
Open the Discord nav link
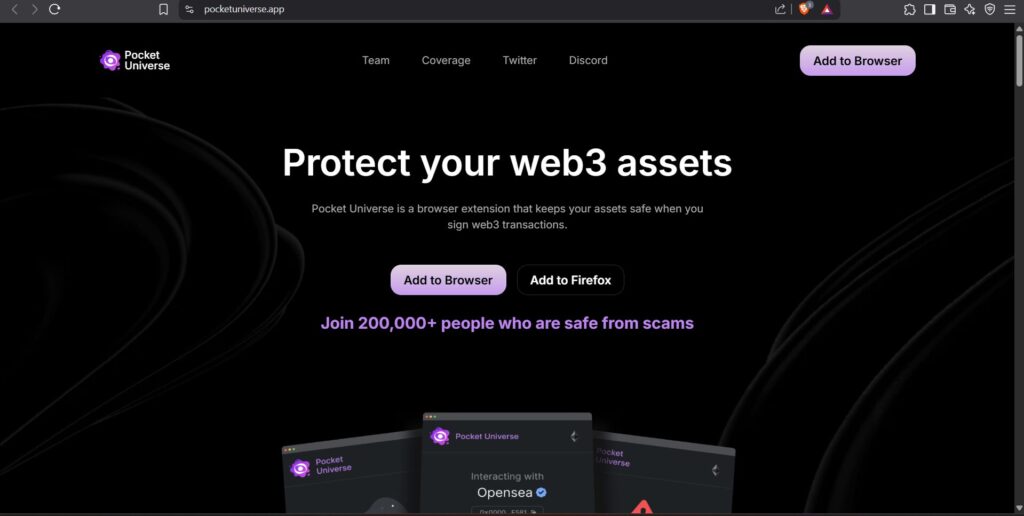[x=588, y=60]
